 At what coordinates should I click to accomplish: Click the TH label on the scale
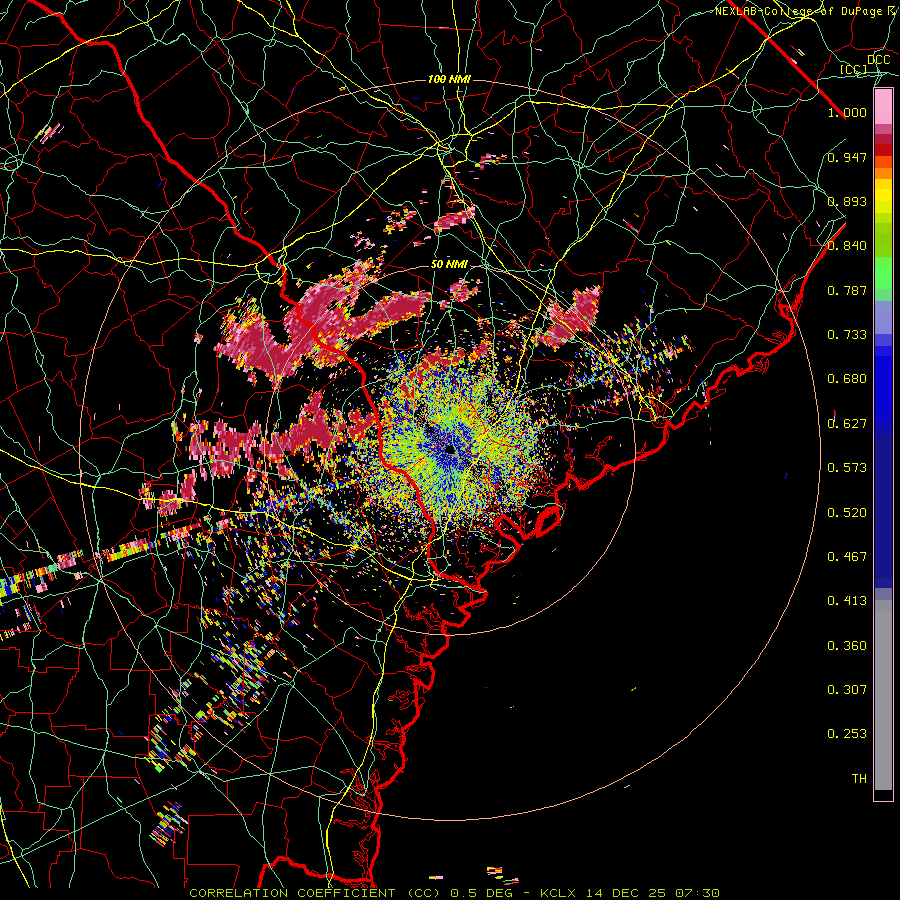click(859, 779)
